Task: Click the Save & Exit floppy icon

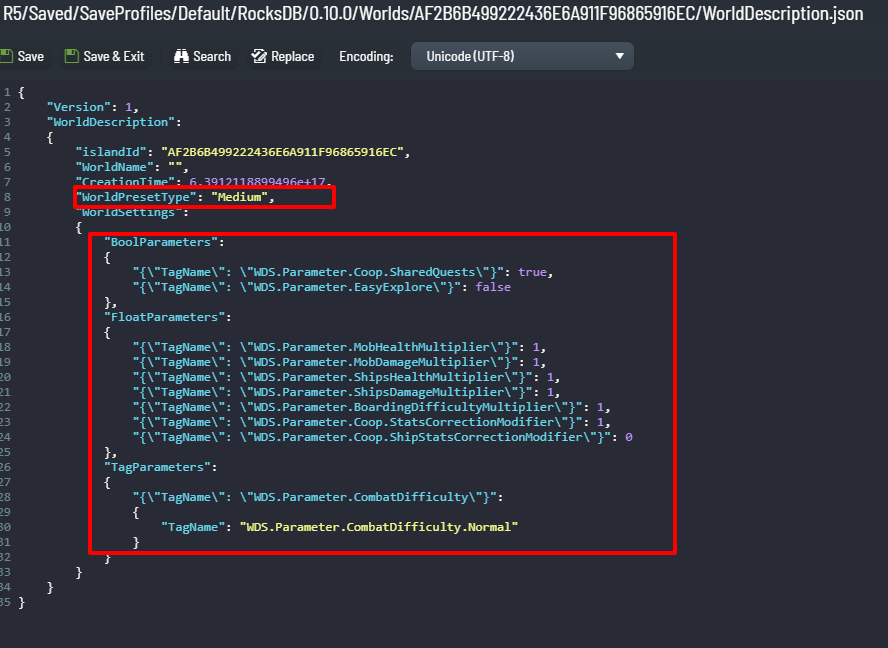Action: click(x=72, y=56)
